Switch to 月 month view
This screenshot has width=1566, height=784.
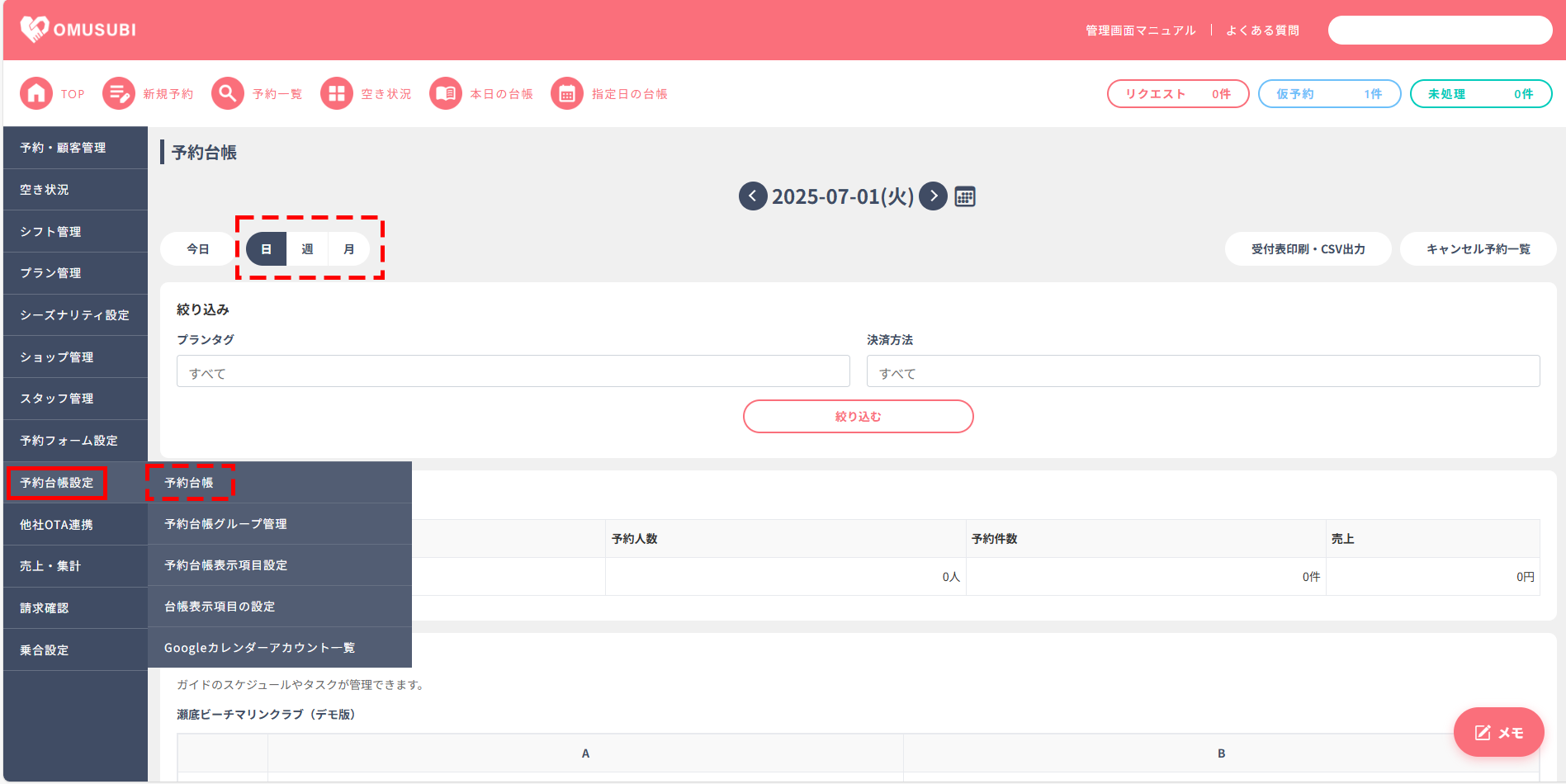point(349,249)
